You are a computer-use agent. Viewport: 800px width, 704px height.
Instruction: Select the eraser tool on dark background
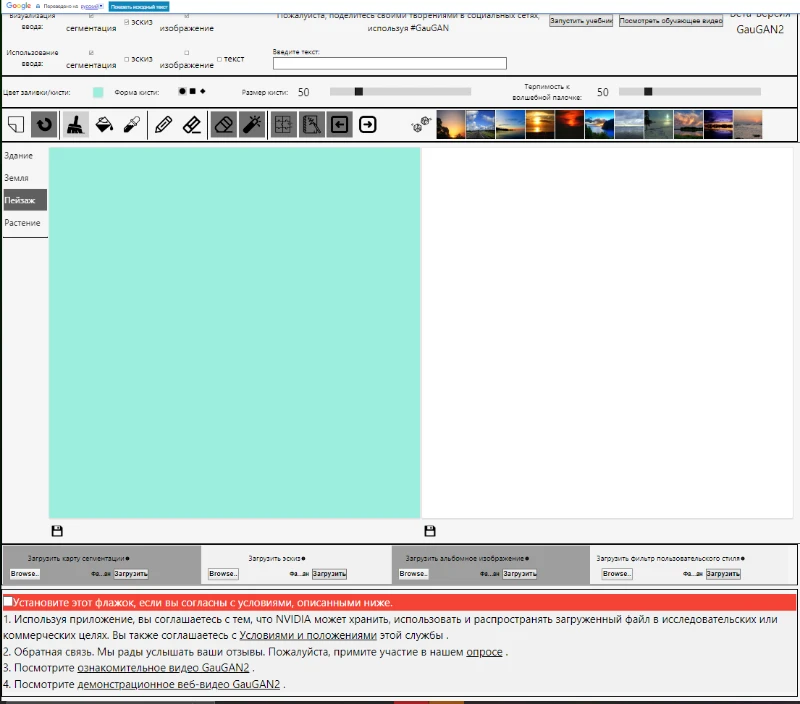tap(223, 124)
